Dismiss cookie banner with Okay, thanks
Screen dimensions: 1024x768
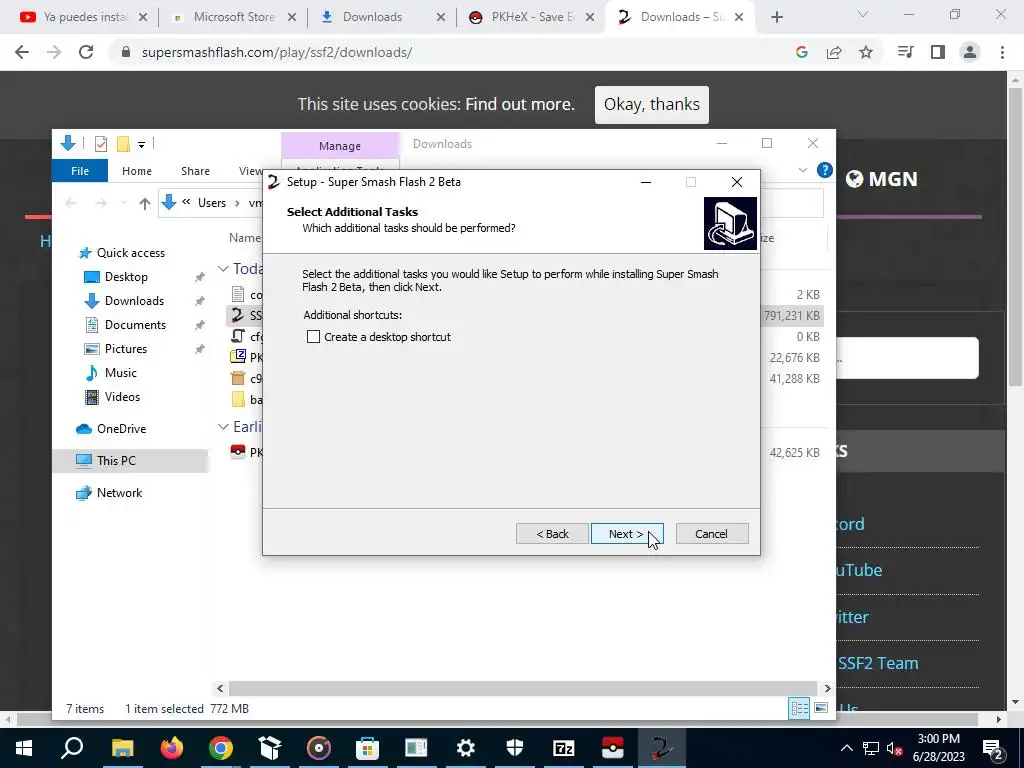point(651,104)
